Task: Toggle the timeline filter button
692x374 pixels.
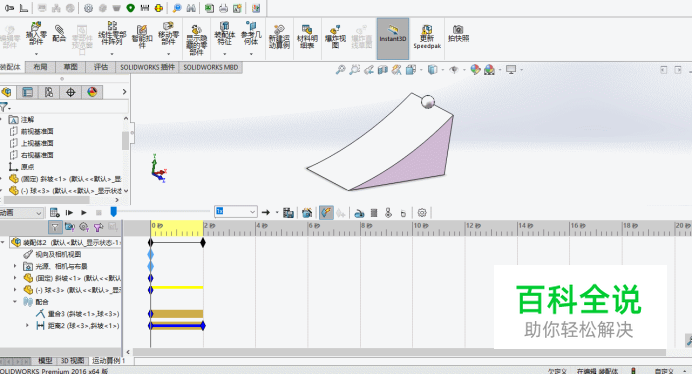Action: [x=55, y=227]
